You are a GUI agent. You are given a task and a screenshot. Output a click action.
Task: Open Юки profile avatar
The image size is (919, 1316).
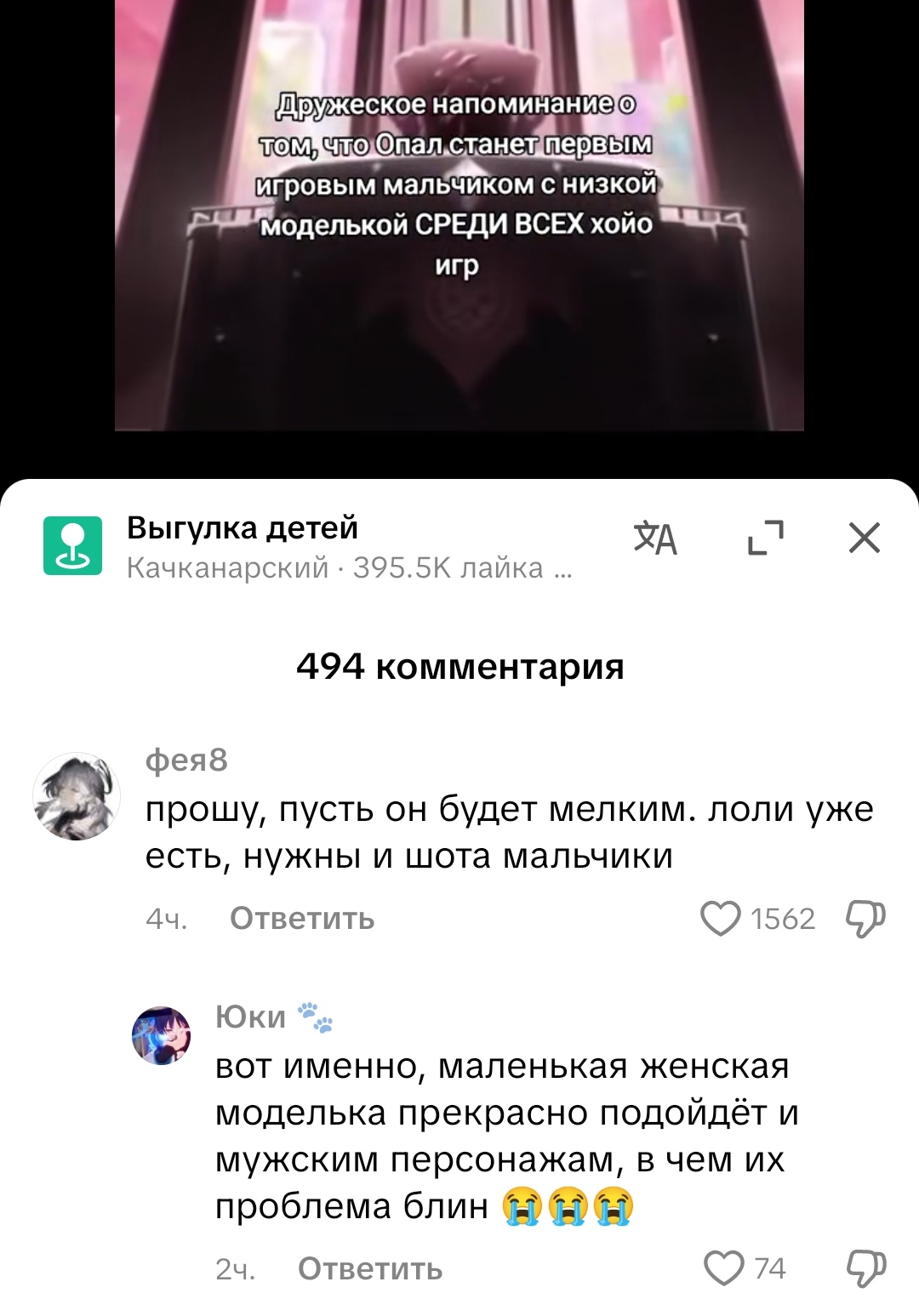161,1035
